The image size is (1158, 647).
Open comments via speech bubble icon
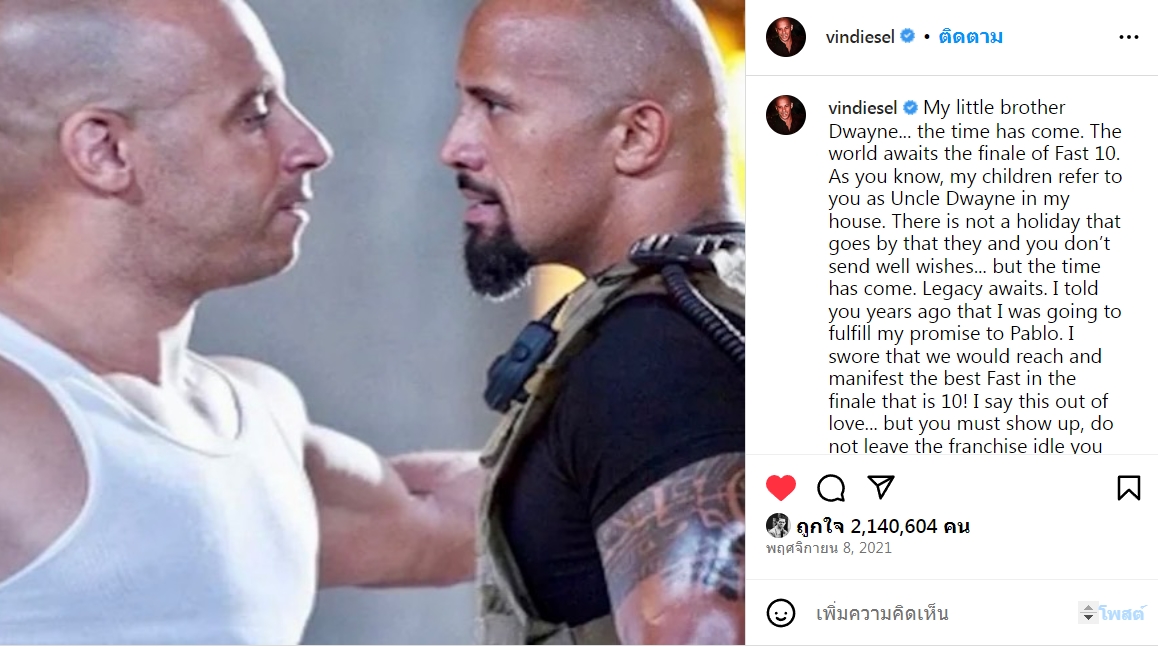[x=831, y=488]
